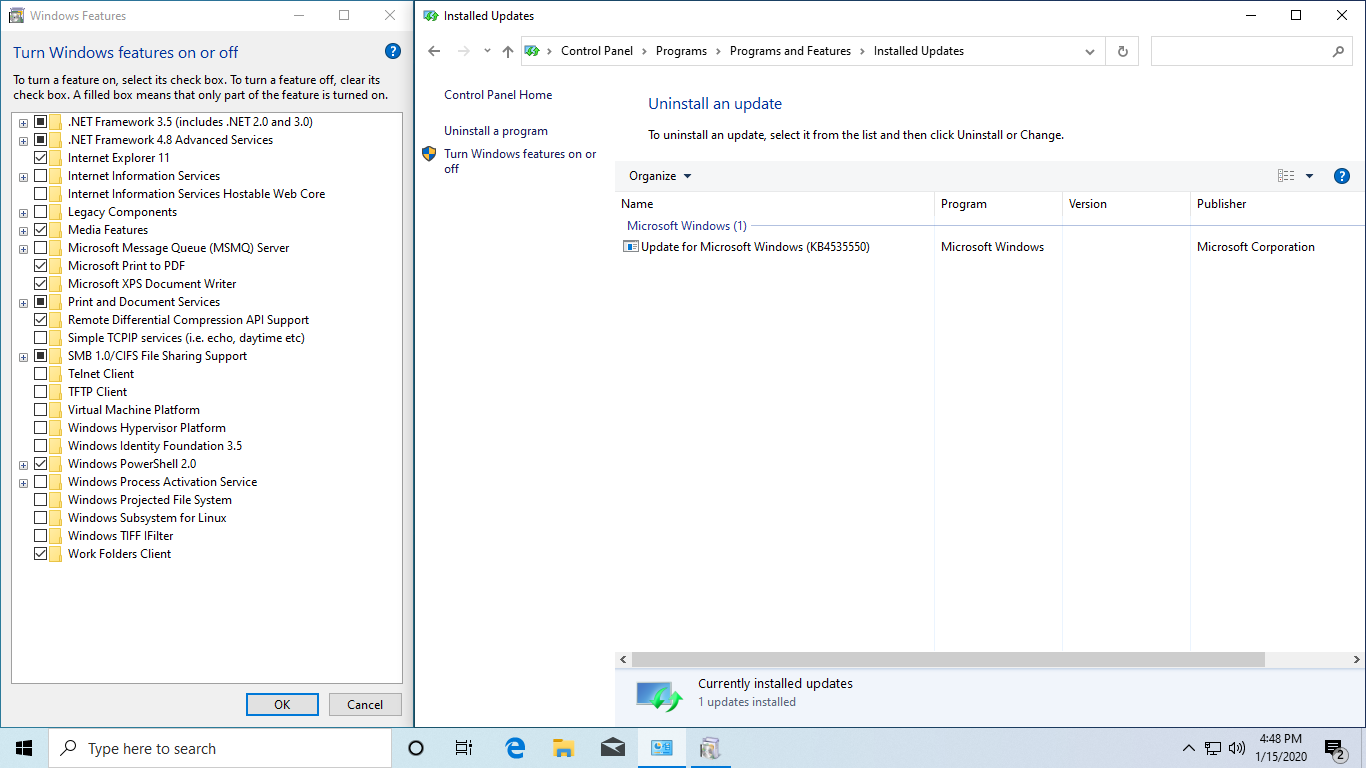Click Cancel in Windows Features

tap(365, 704)
